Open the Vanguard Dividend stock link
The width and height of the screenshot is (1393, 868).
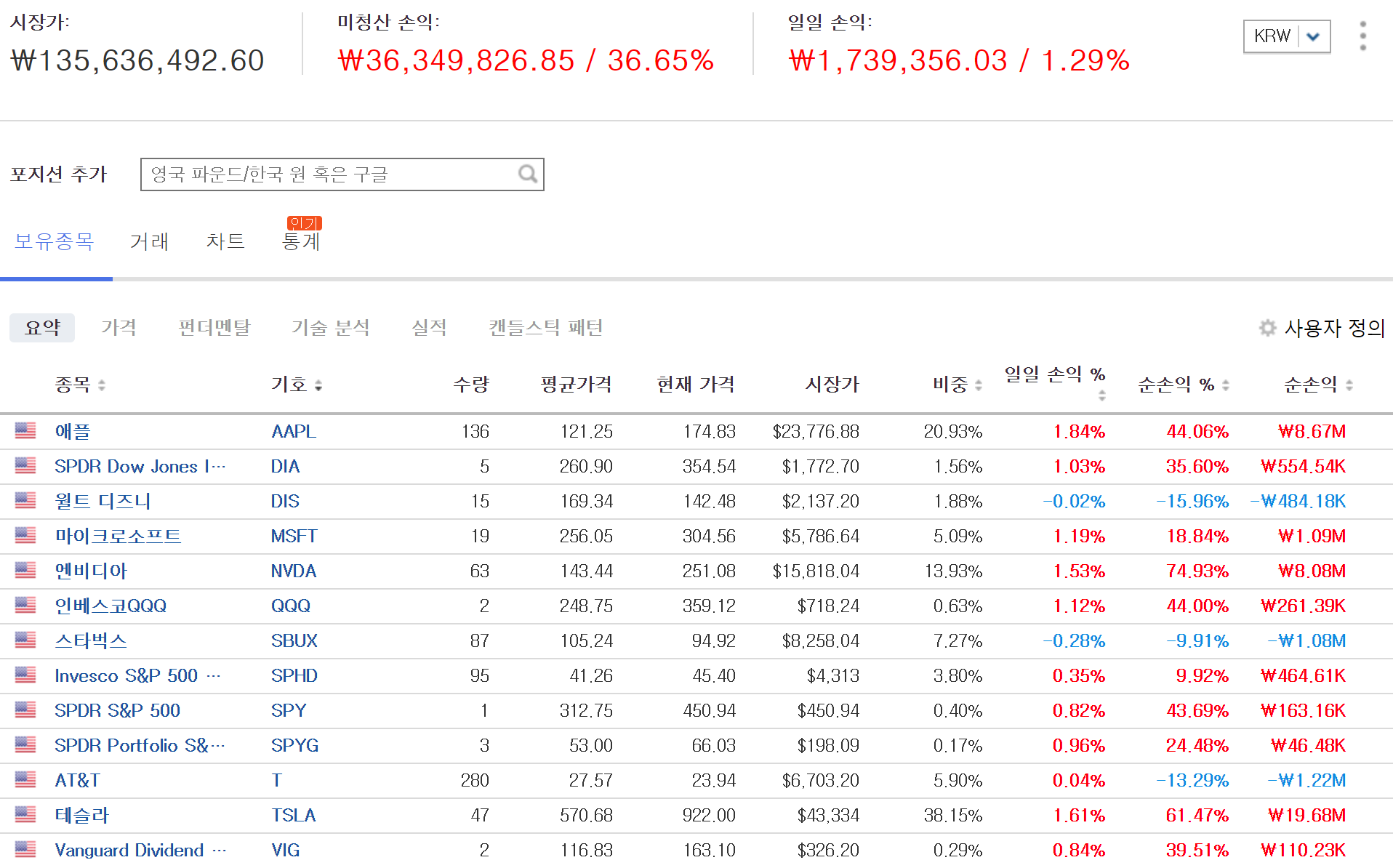(141, 850)
